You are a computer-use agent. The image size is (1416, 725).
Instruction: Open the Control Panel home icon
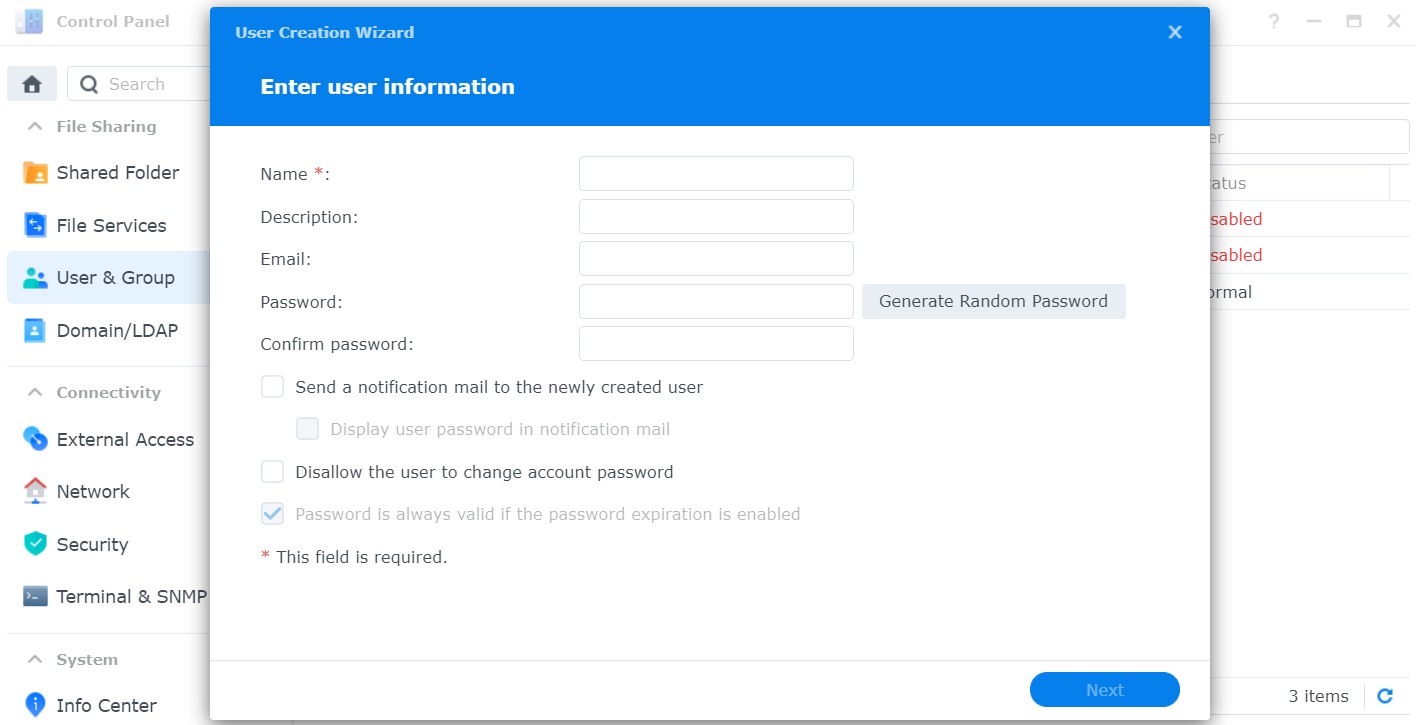[x=32, y=84]
